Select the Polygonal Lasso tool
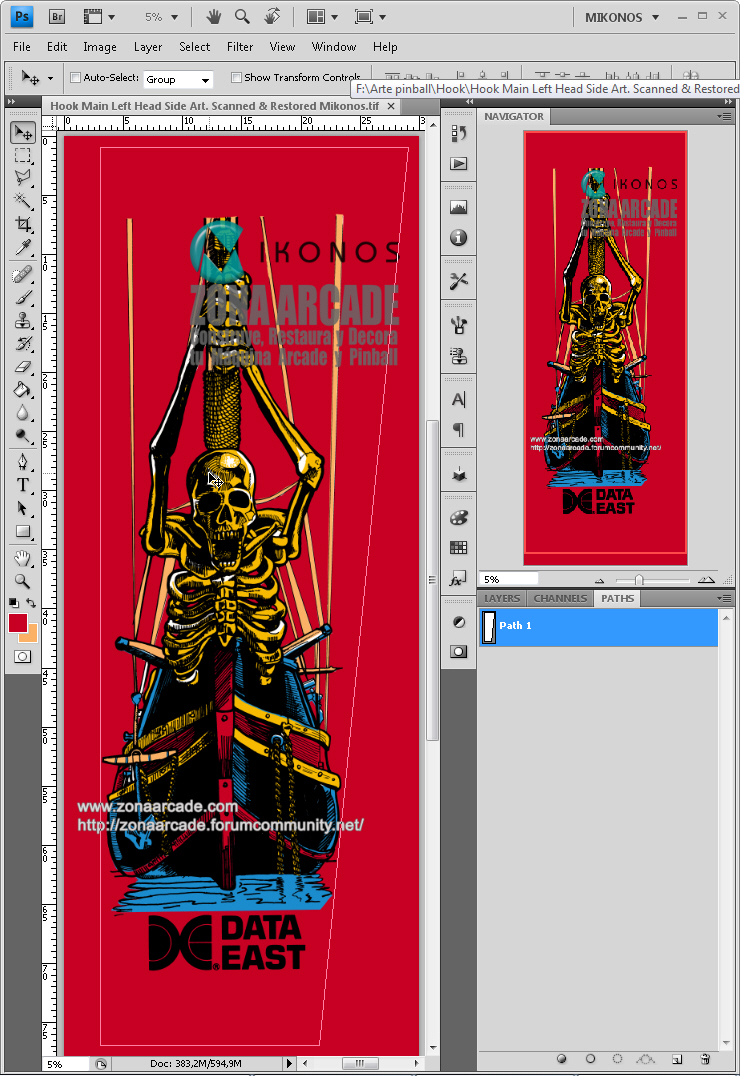The image size is (740, 1076). [23, 178]
